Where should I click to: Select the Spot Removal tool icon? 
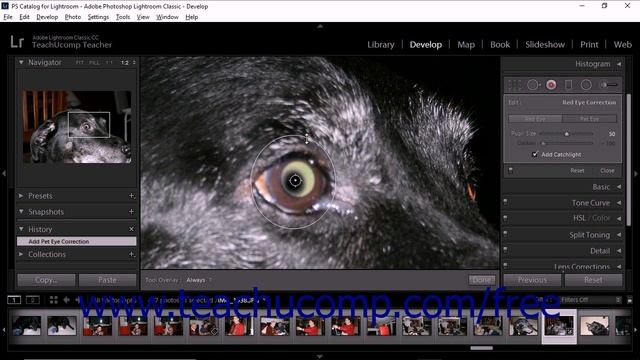point(533,85)
